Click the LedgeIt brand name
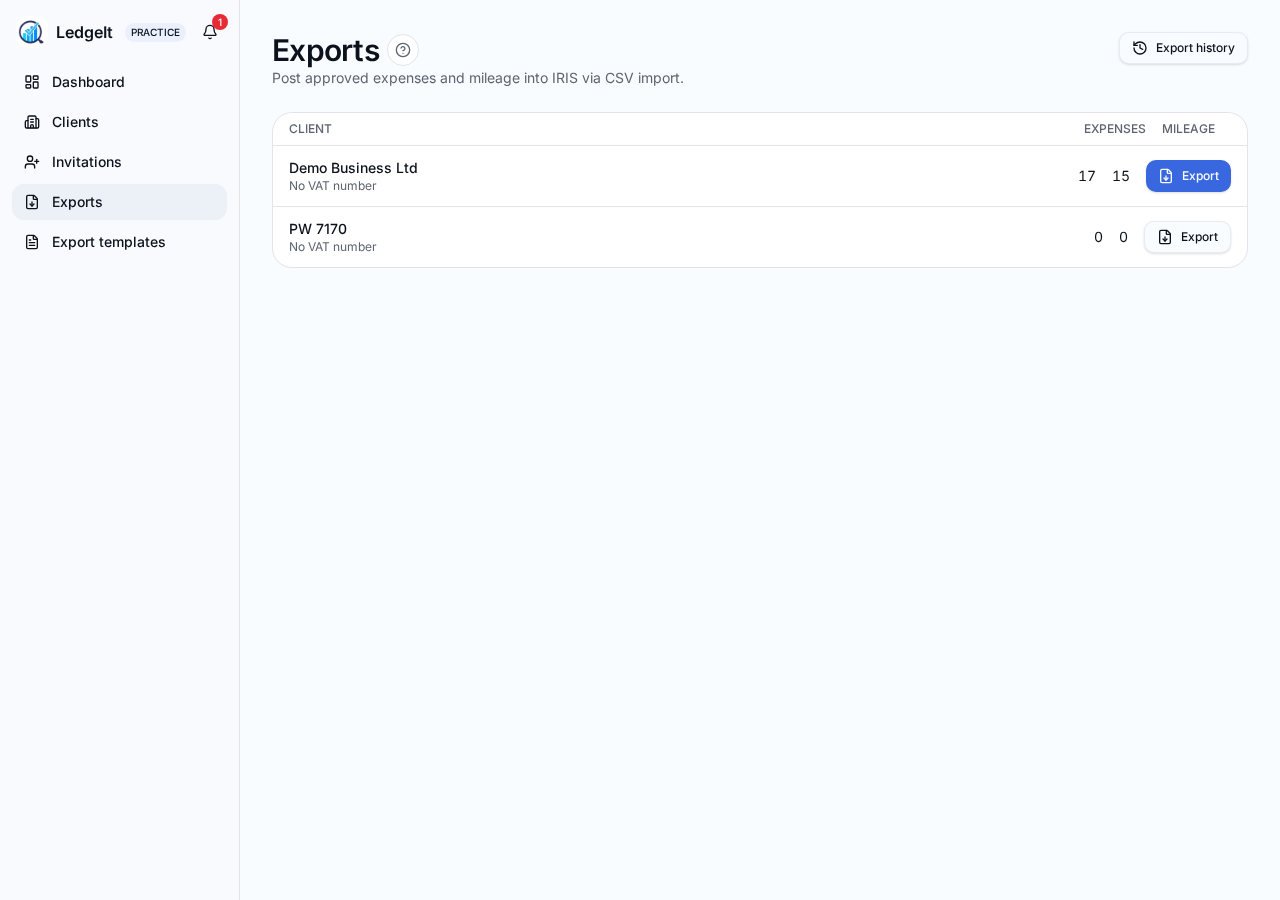Viewport: 1280px width, 900px height. [x=84, y=32]
